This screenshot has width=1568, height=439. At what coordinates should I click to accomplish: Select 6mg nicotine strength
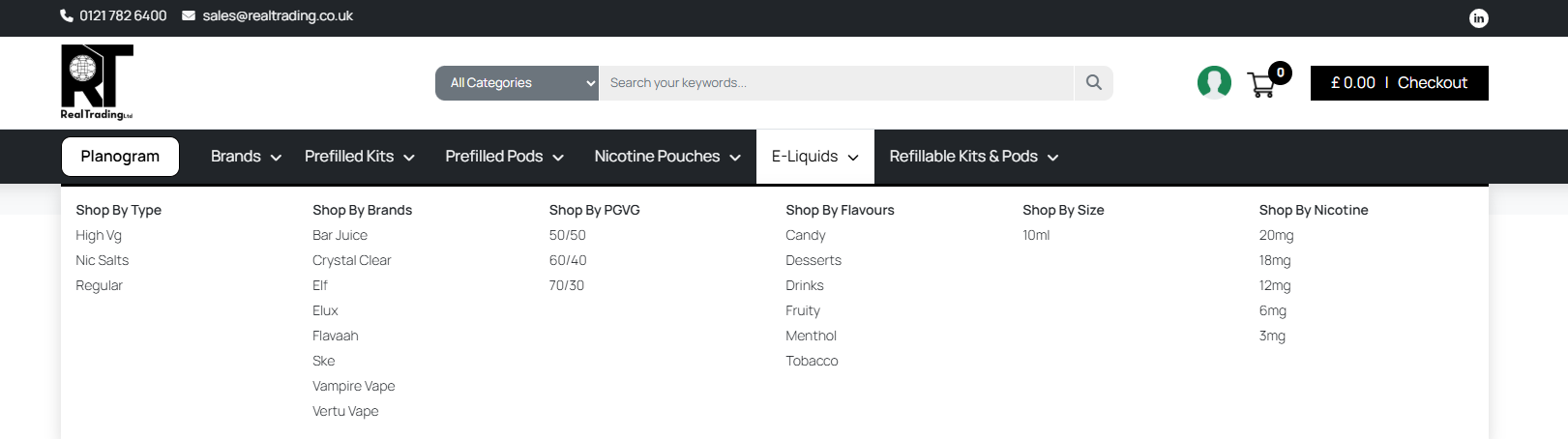[1272, 310]
